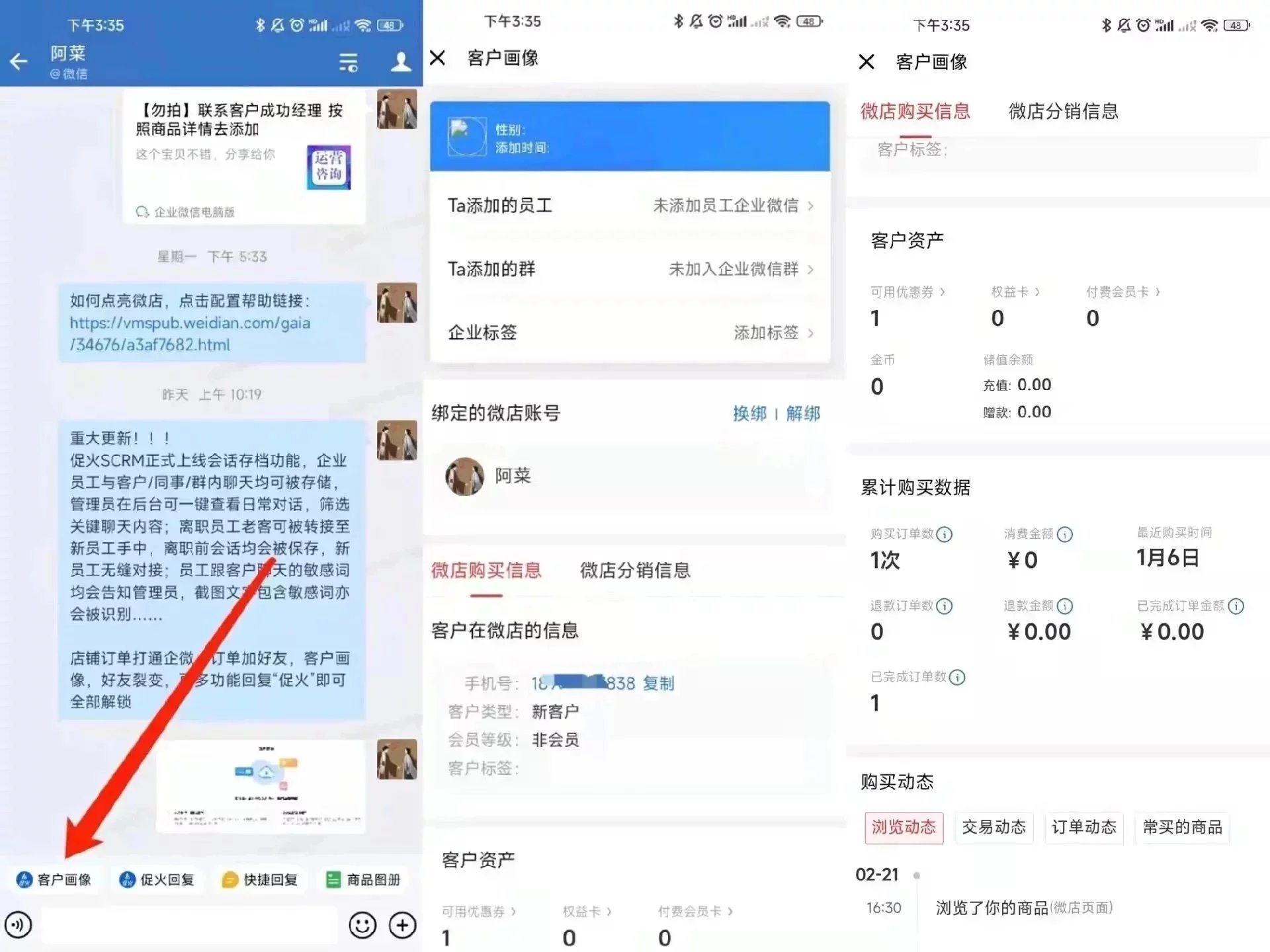This screenshot has width=1270, height=952.
Task: Tap the 1月6日 latest purchase date
Action: tap(1168, 558)
